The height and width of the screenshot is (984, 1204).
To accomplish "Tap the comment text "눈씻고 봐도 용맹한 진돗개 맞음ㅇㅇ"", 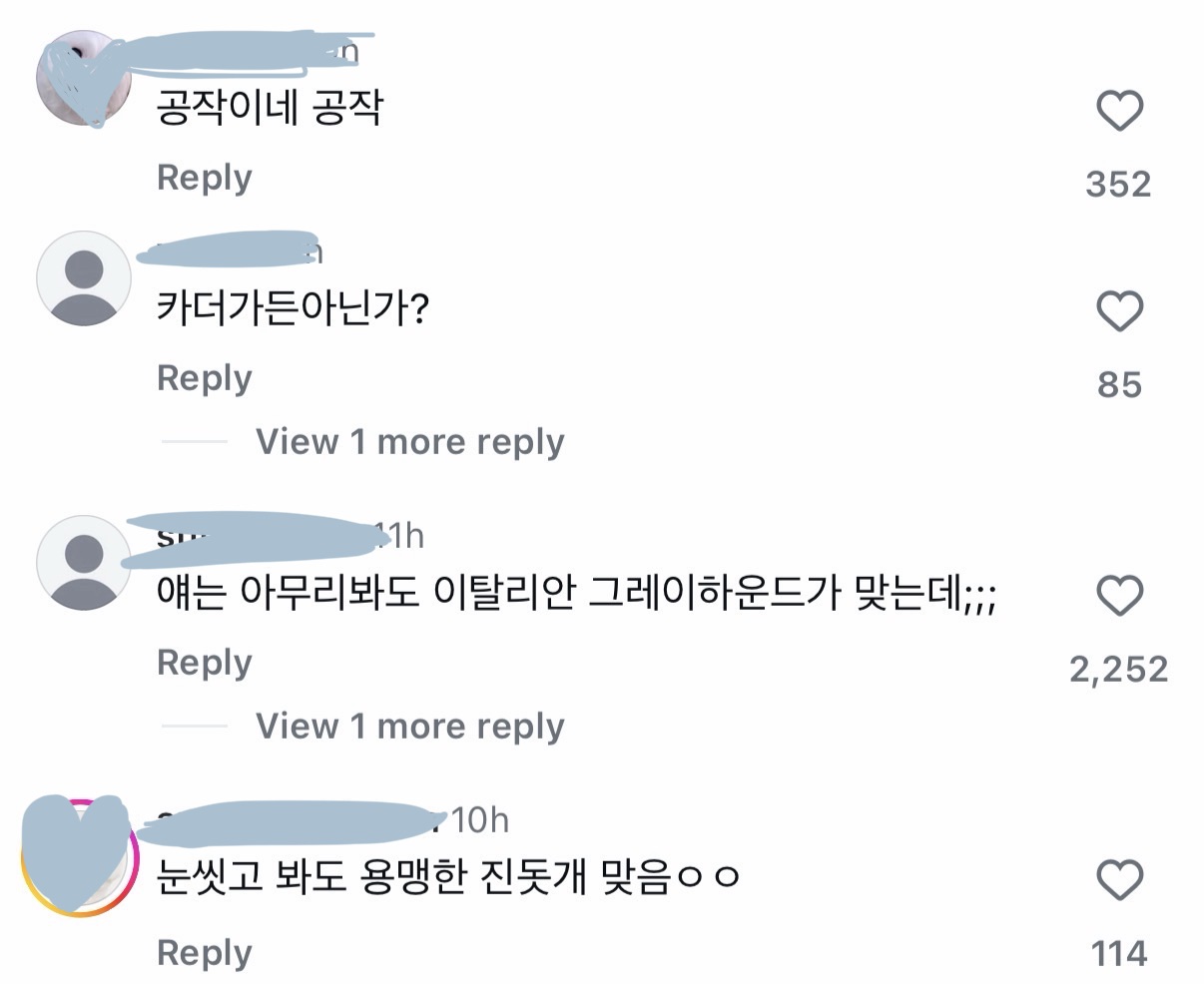I will point(448,879).
